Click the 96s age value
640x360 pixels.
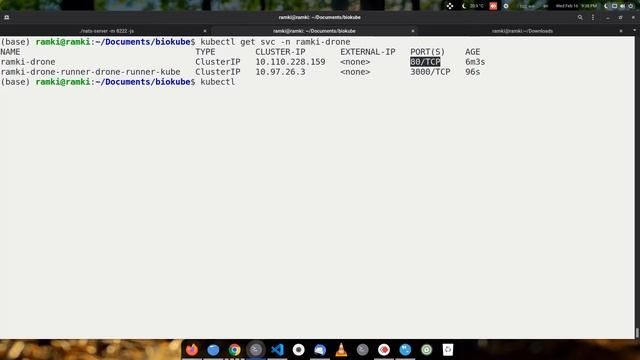[473, 72]
